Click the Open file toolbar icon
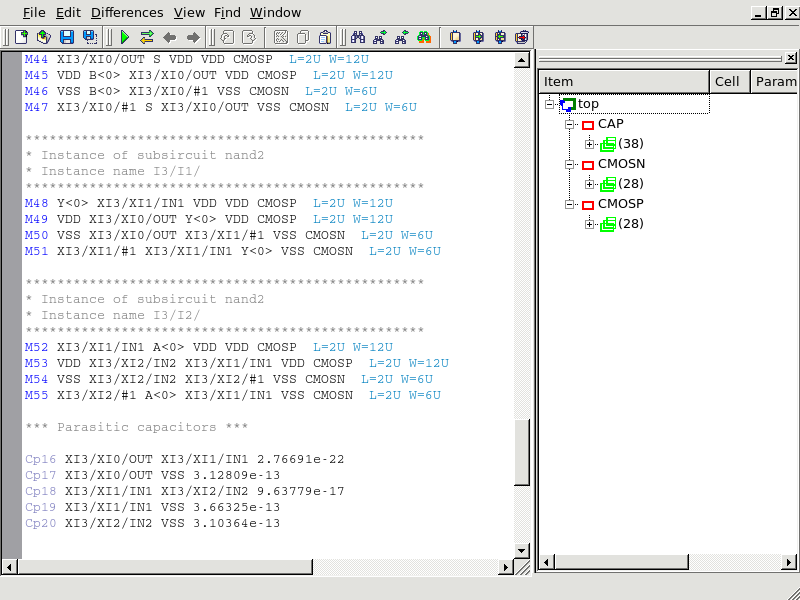 43,37
